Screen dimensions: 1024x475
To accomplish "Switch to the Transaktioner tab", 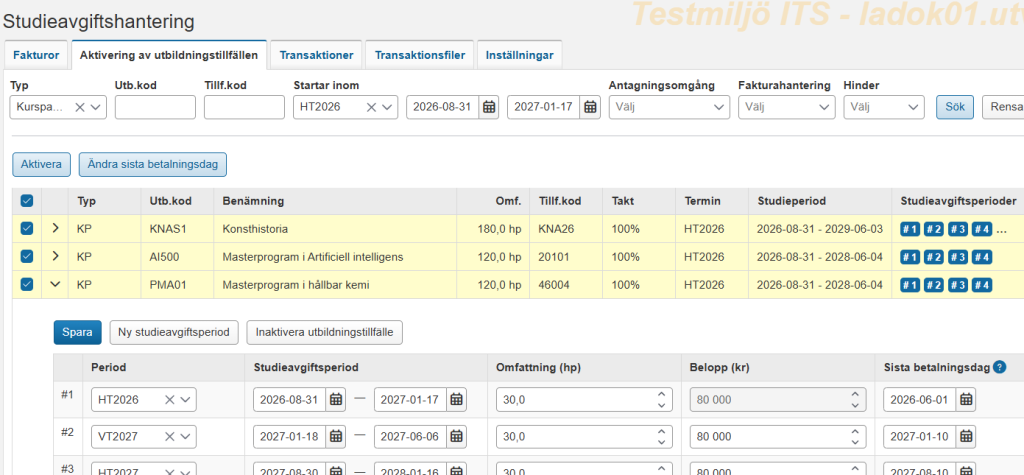I will (317, 55).
